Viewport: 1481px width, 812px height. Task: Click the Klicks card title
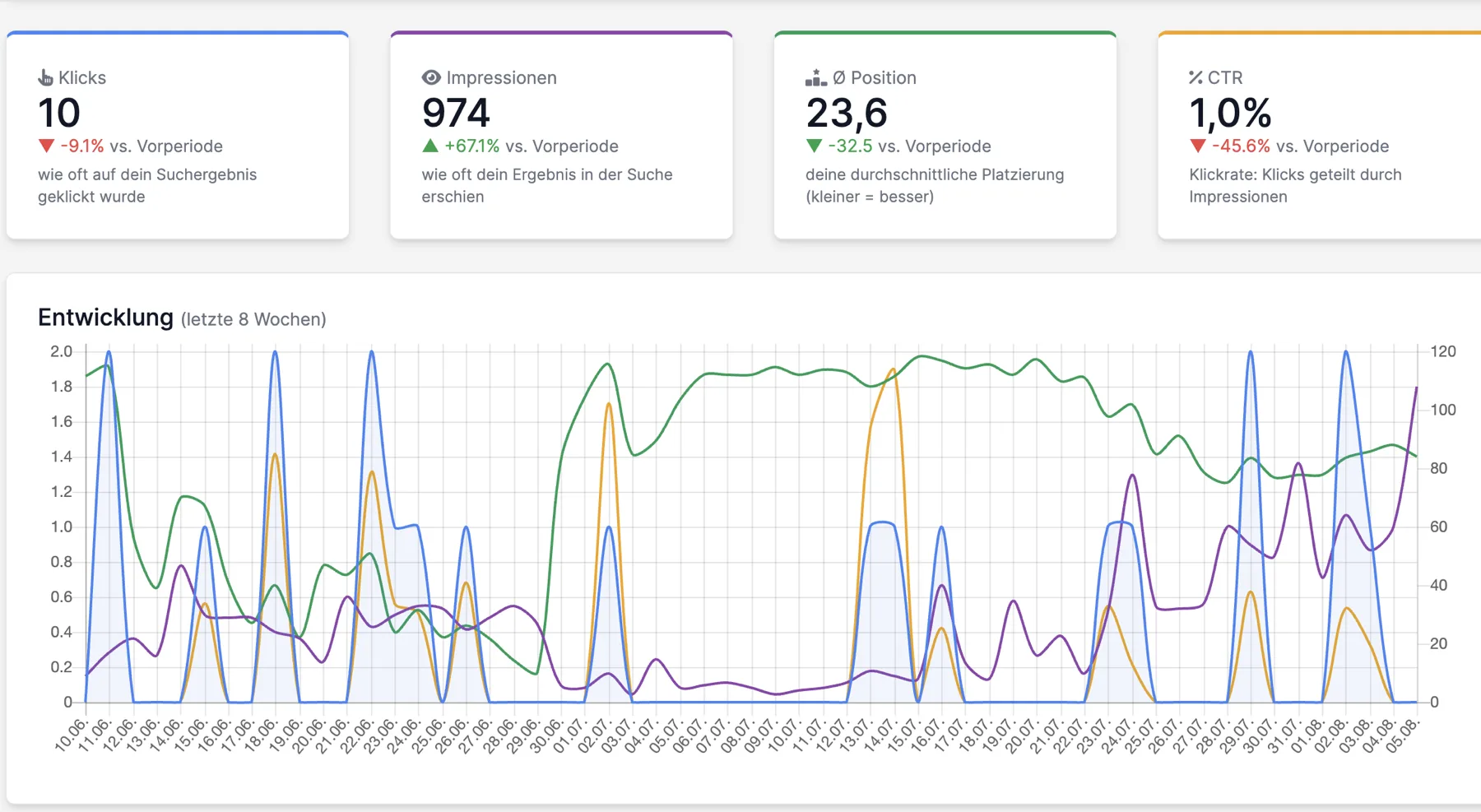tap(82, 77)
